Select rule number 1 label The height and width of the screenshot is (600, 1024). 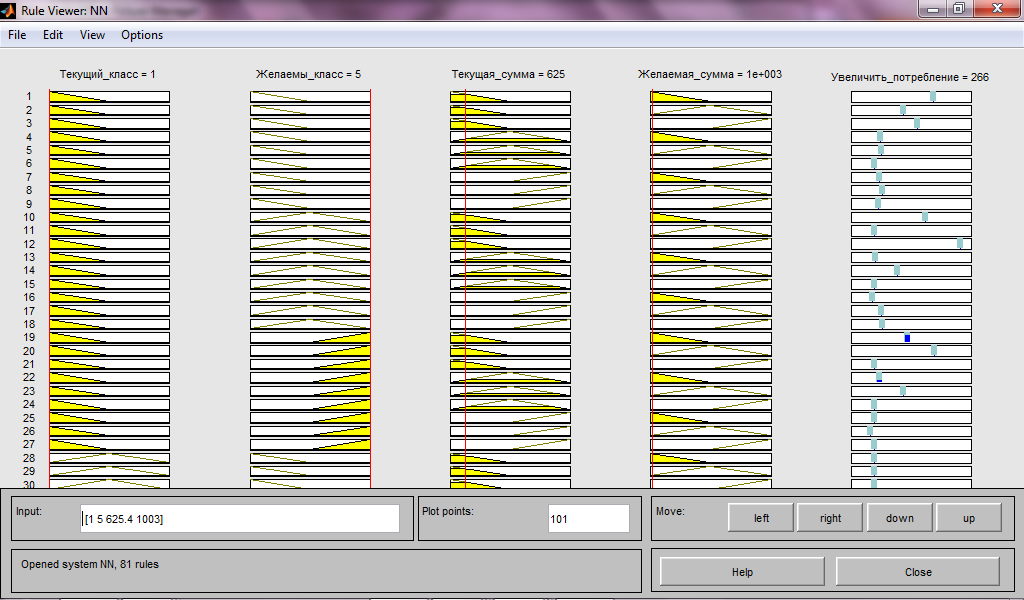tap(29, 97)
